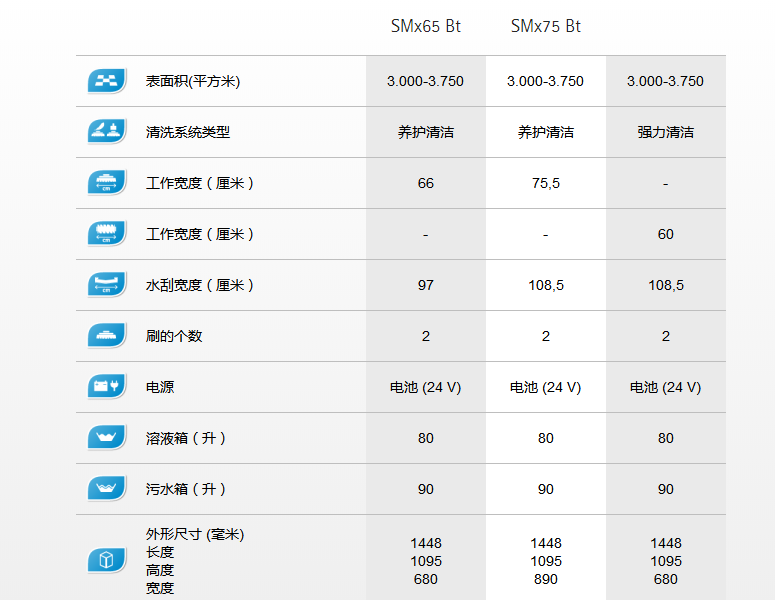Click the surface area checkered icon
Viewport: 775px width, 600px height.
[107, 81]
